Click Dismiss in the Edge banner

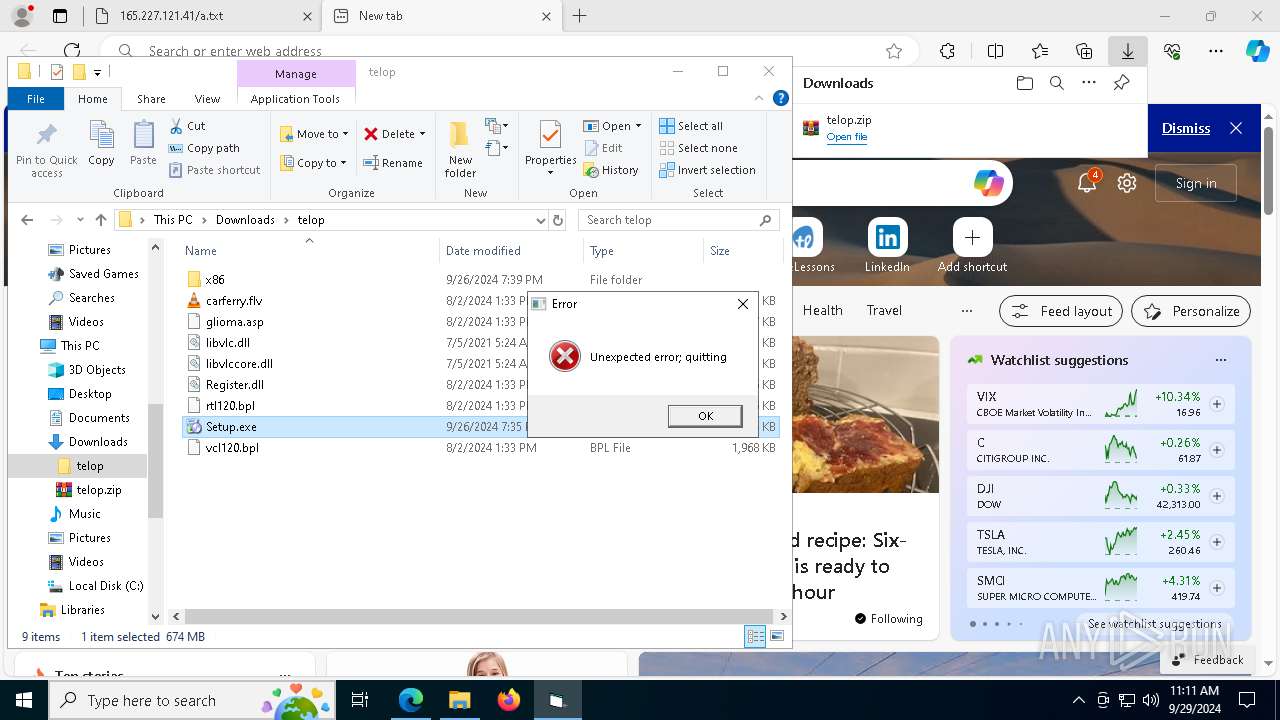[x=1186, y=128]
